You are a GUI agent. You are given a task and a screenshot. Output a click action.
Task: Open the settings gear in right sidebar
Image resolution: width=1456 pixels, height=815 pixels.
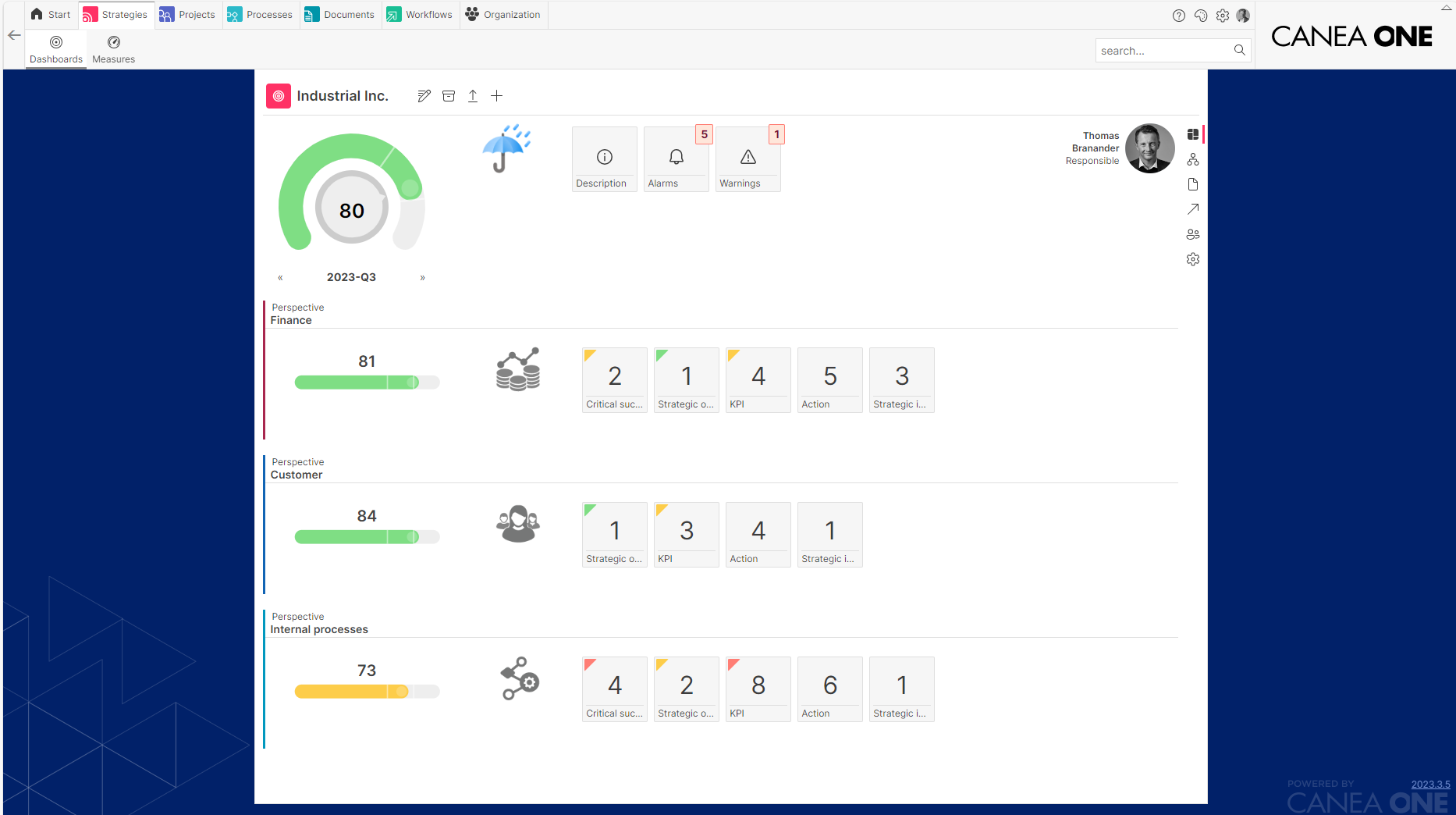click(x=1193, y=259)
